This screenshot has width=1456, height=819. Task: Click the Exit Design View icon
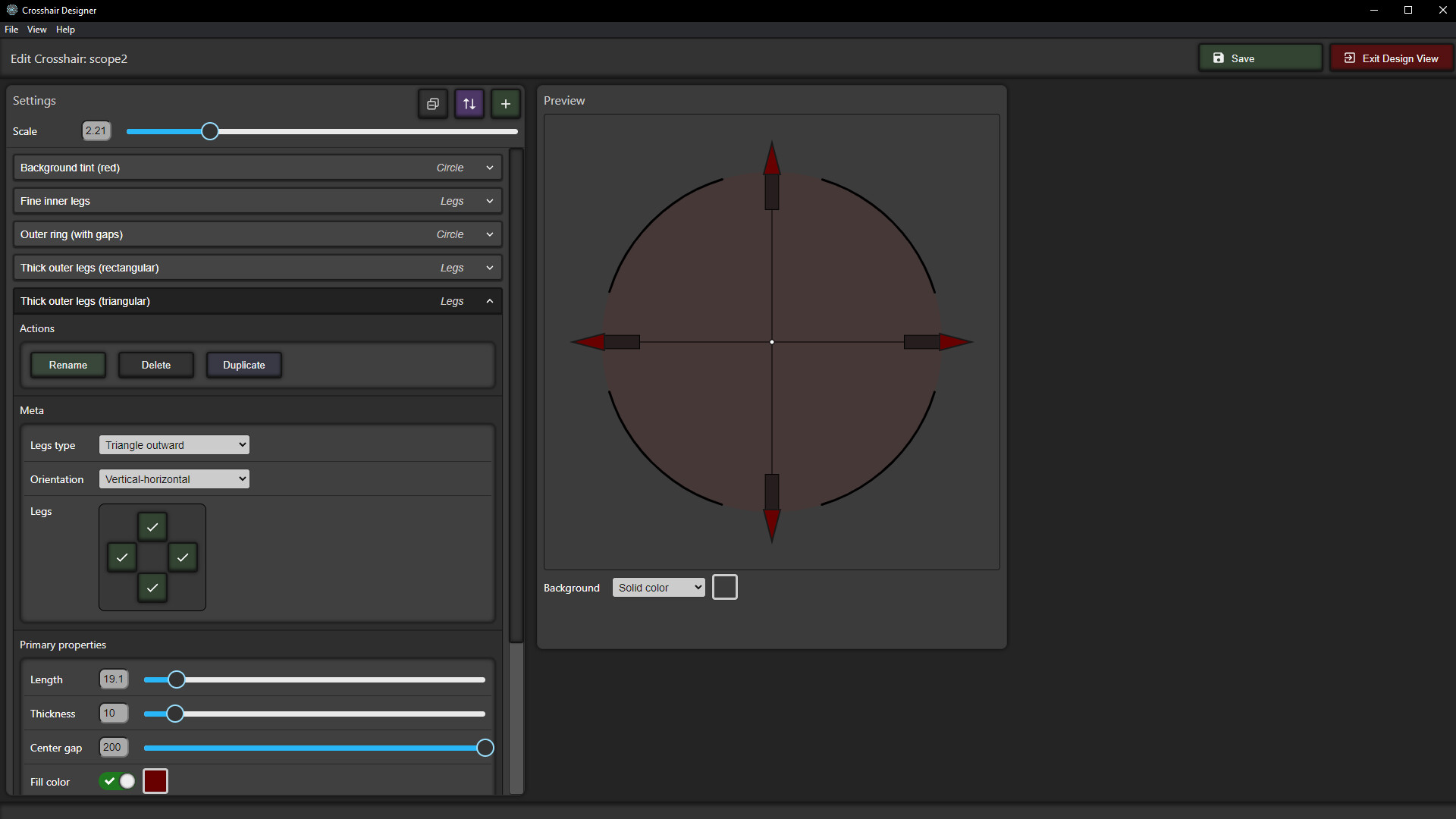1351,58
